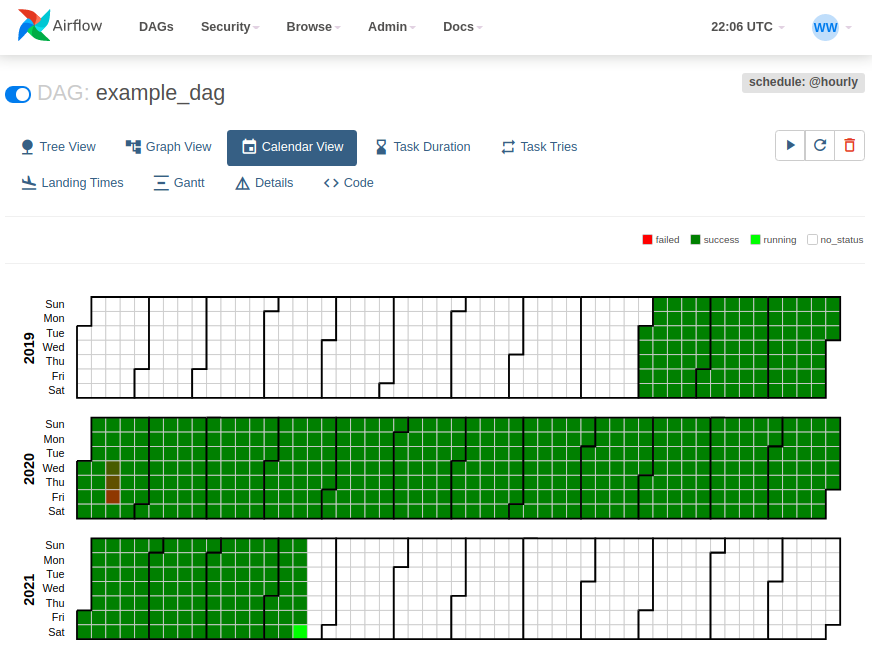The height and width of the screenshot is (648, 872).
Task: Open the Code view
Action: coord(349,183)
